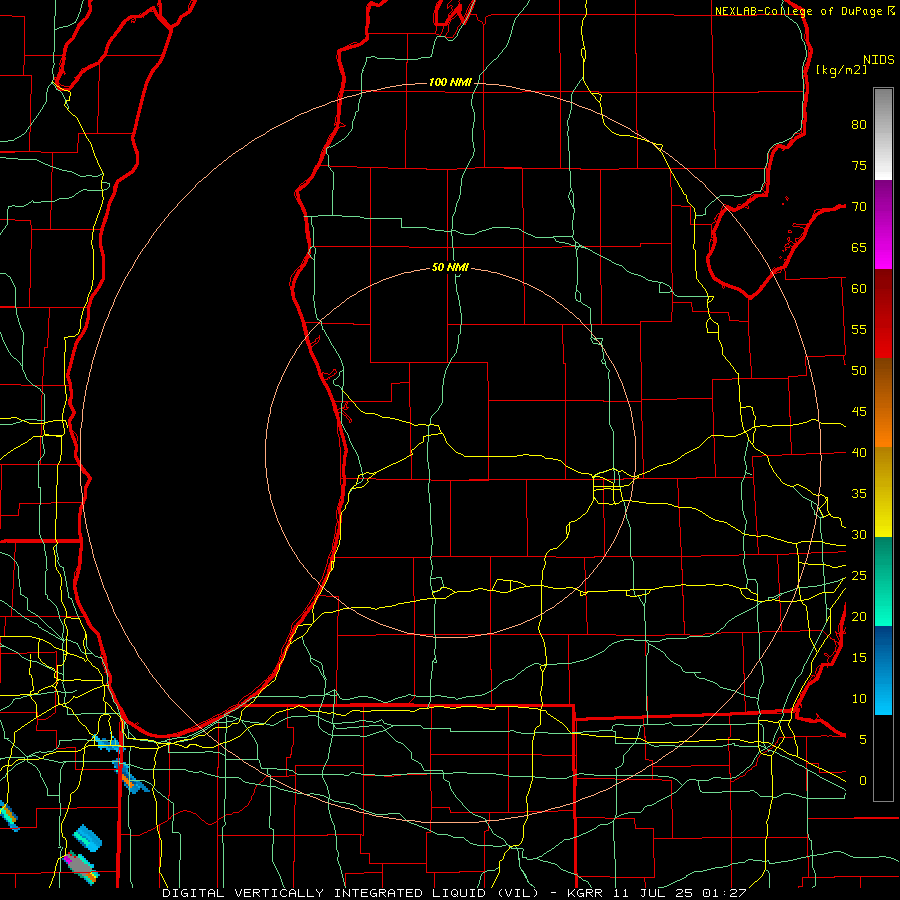Viewport: 900px width, 900px height.
Task: Click the [kg/m2] units label
Action: (841, 70)
